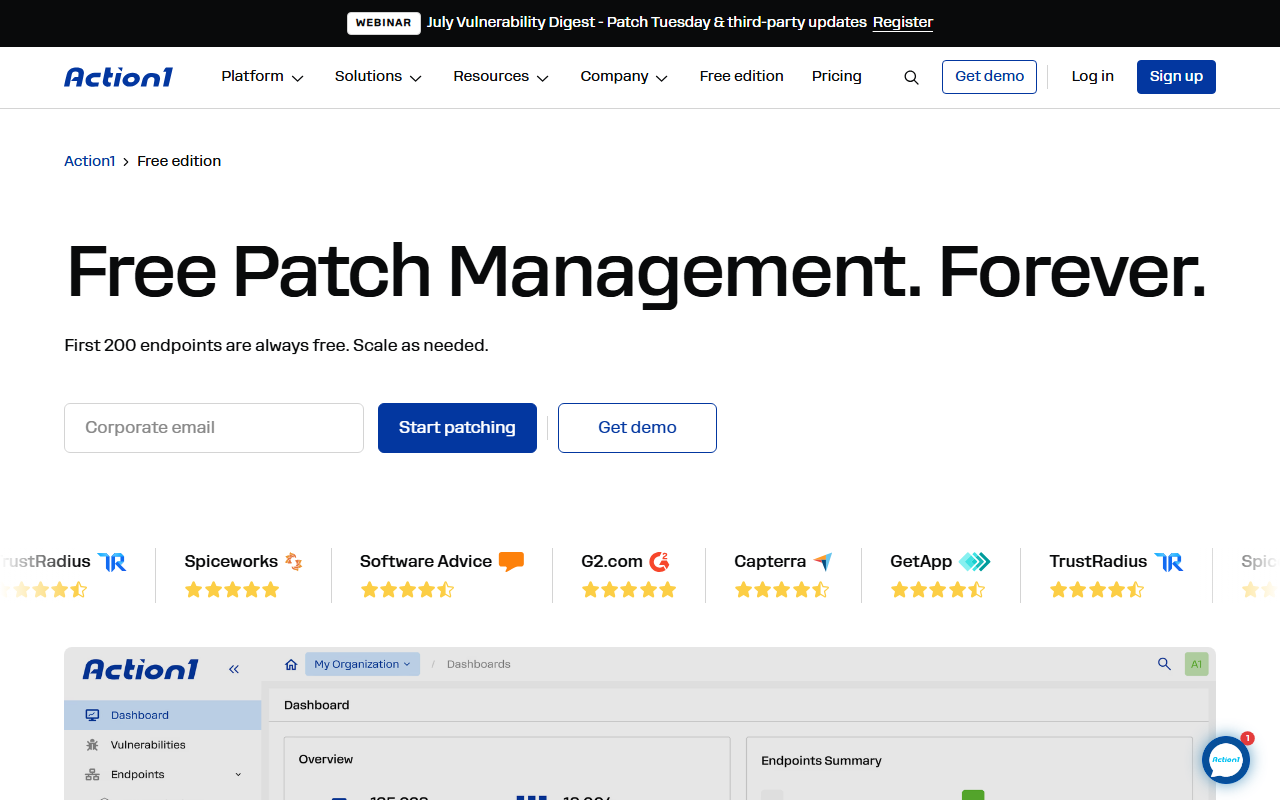
Task: Select Dashboard in the preview sidebar
Action: point(163,715)
